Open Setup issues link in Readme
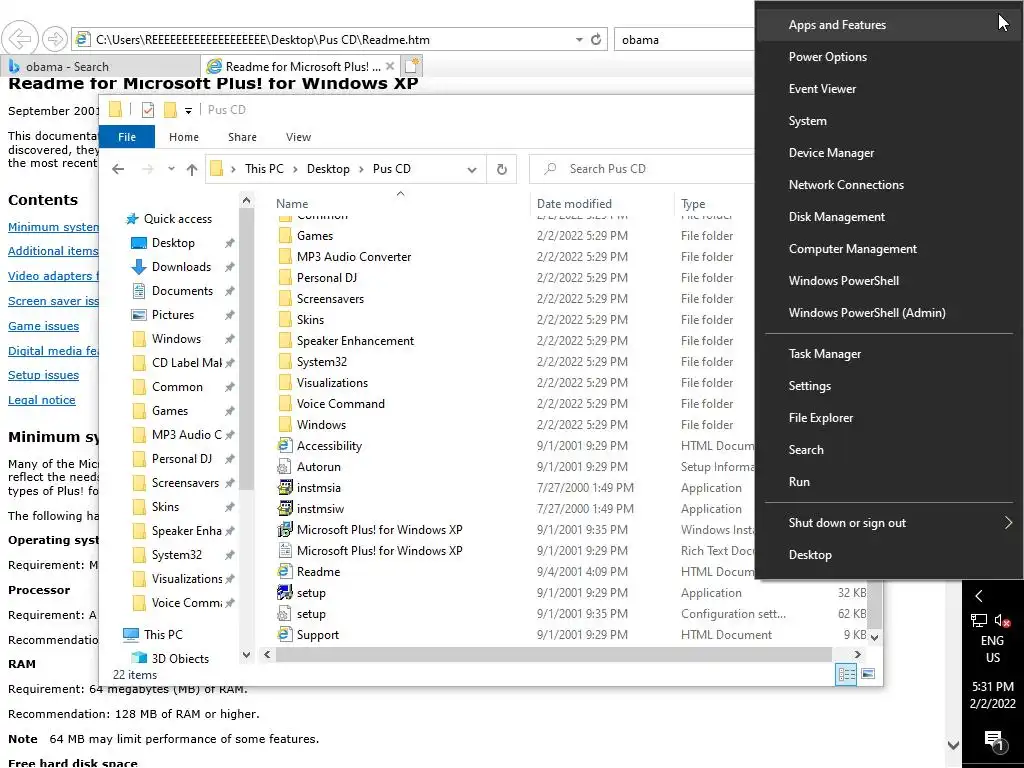Screen dimensions: 1024x768 [x=43, y=375]
